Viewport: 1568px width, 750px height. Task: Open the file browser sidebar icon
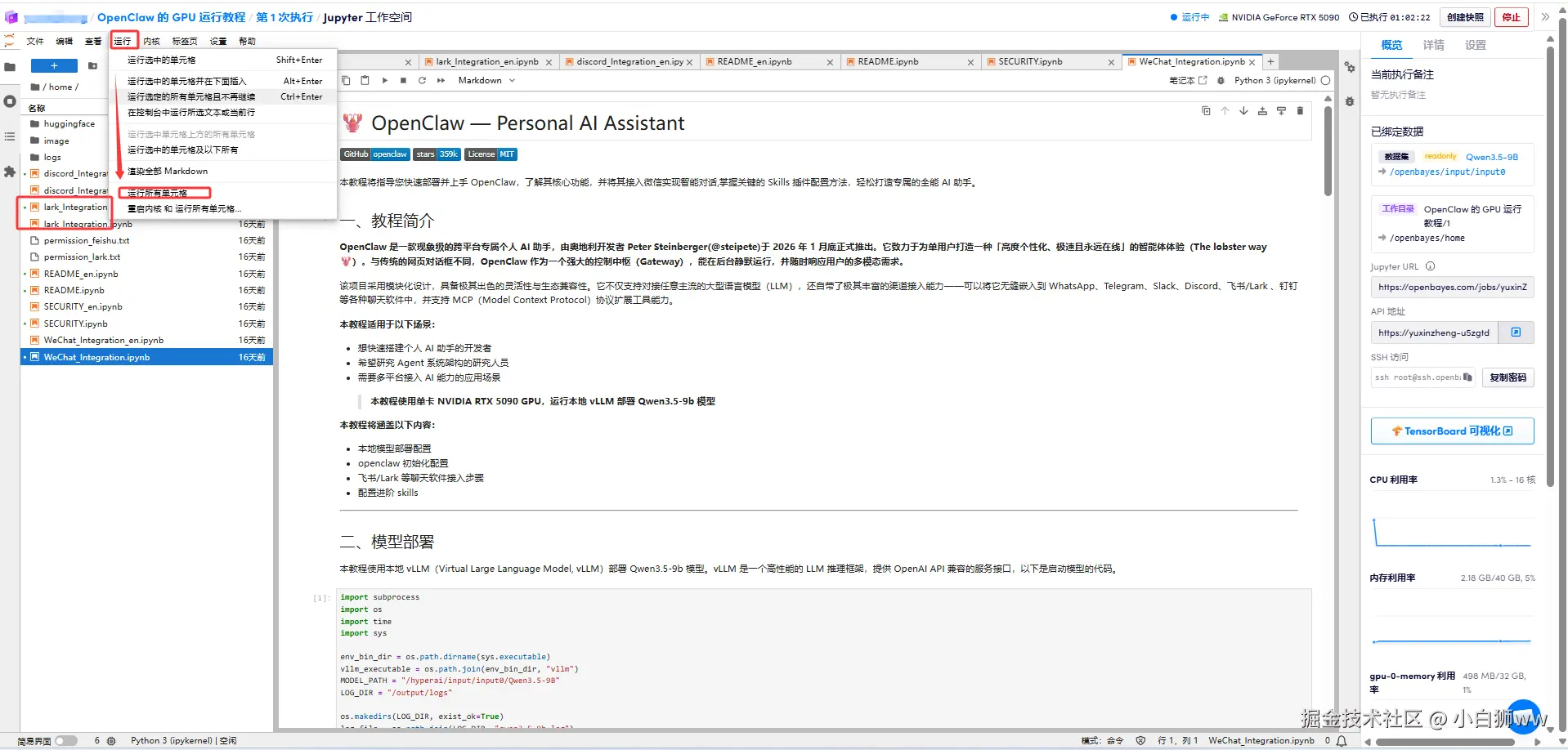10,66
